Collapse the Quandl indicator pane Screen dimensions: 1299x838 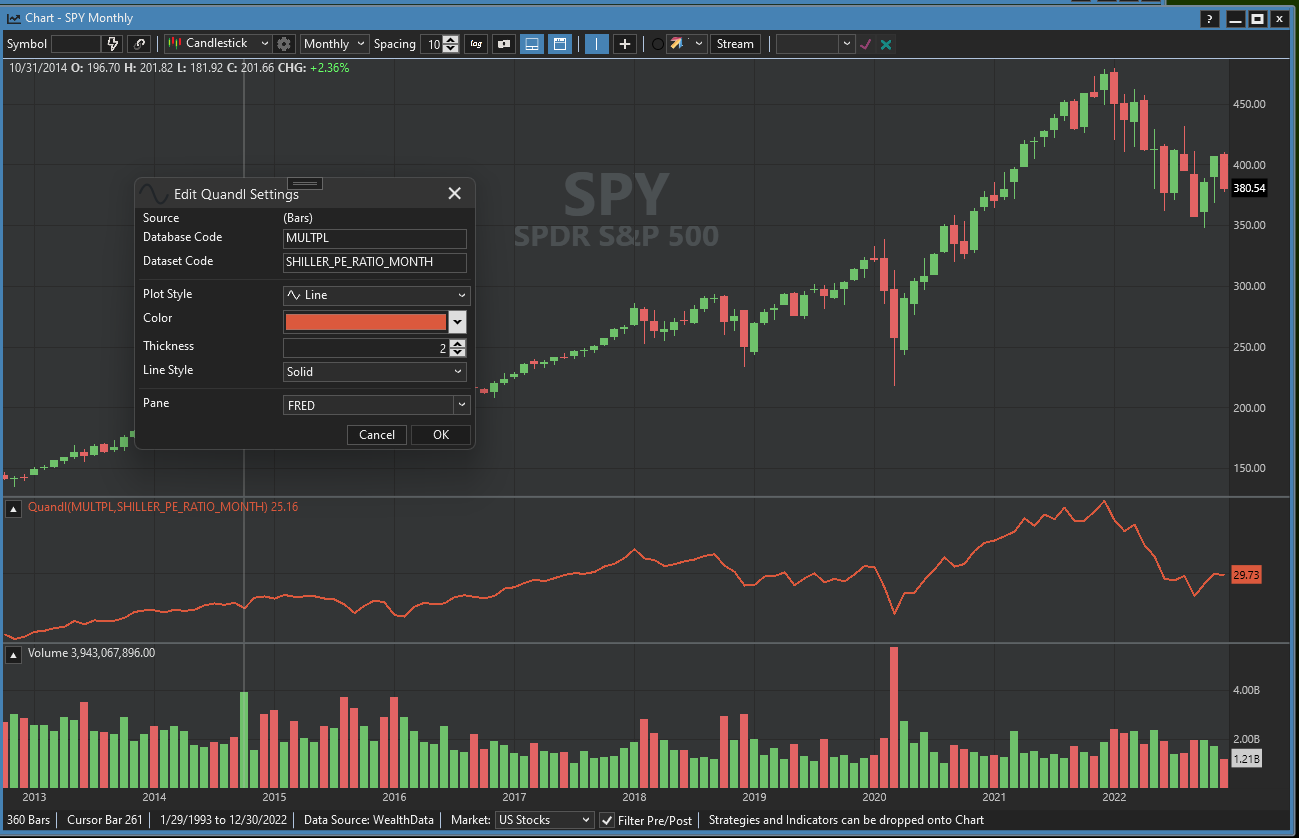pyautogui.click(x=14, y=508)
